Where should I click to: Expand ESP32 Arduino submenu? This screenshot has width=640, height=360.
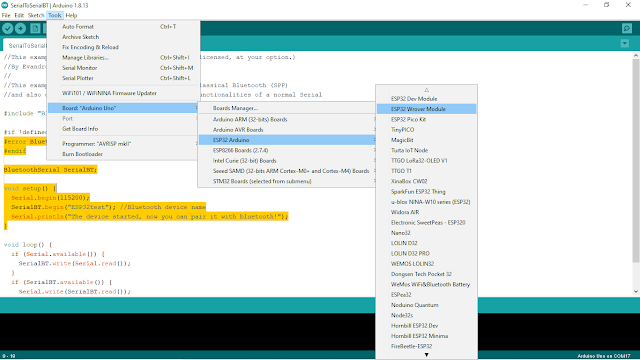tap(287, 140)
